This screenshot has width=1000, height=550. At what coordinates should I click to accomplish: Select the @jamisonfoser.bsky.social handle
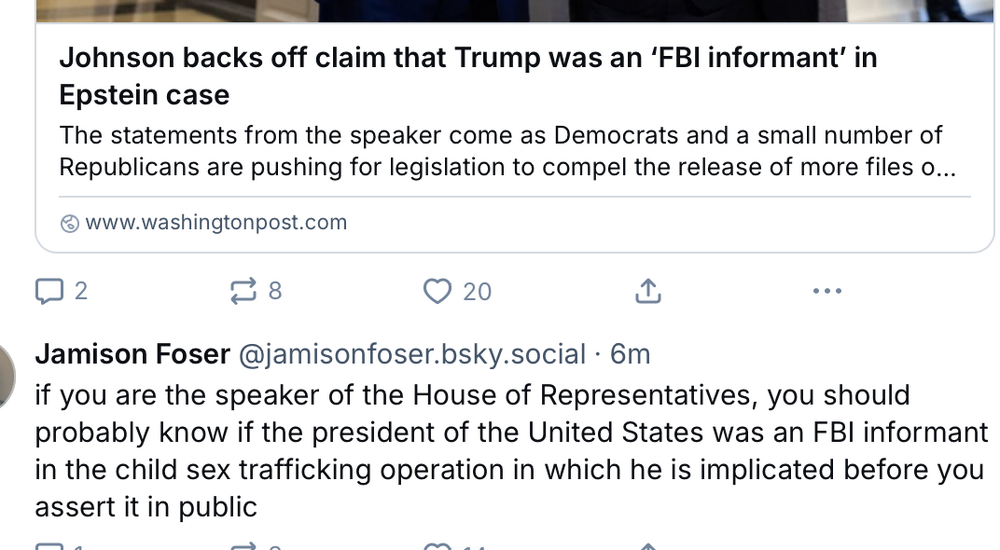coord(412,354)
